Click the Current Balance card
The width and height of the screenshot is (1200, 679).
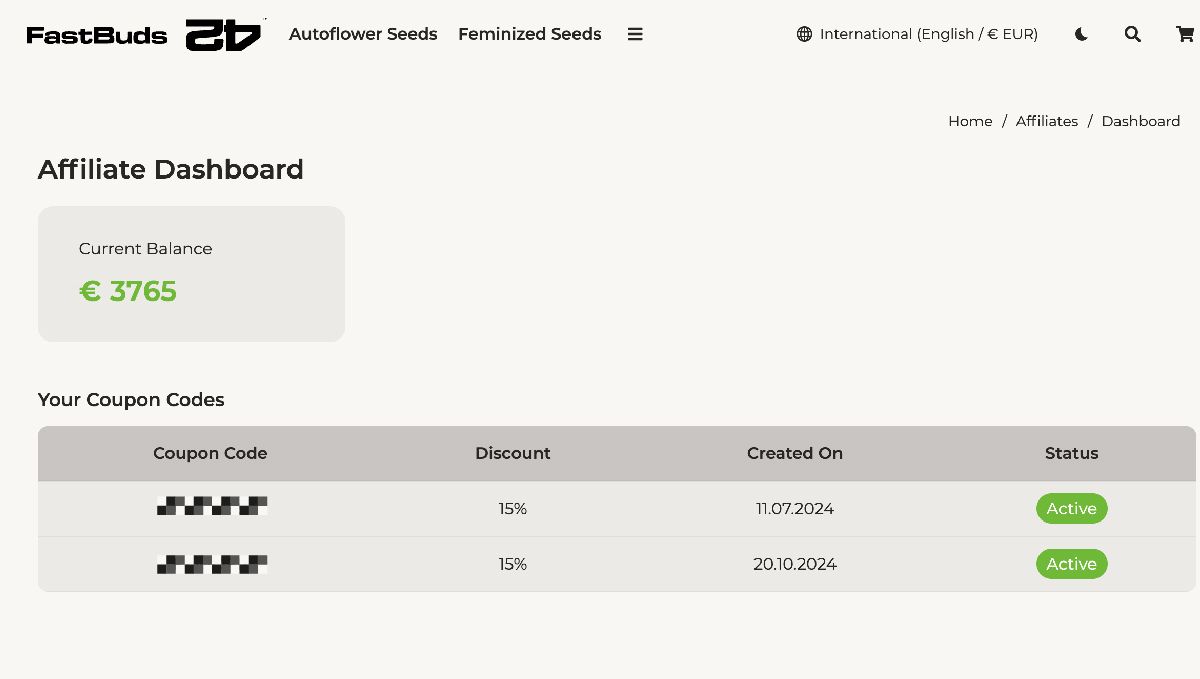click(x=191, y=273)
